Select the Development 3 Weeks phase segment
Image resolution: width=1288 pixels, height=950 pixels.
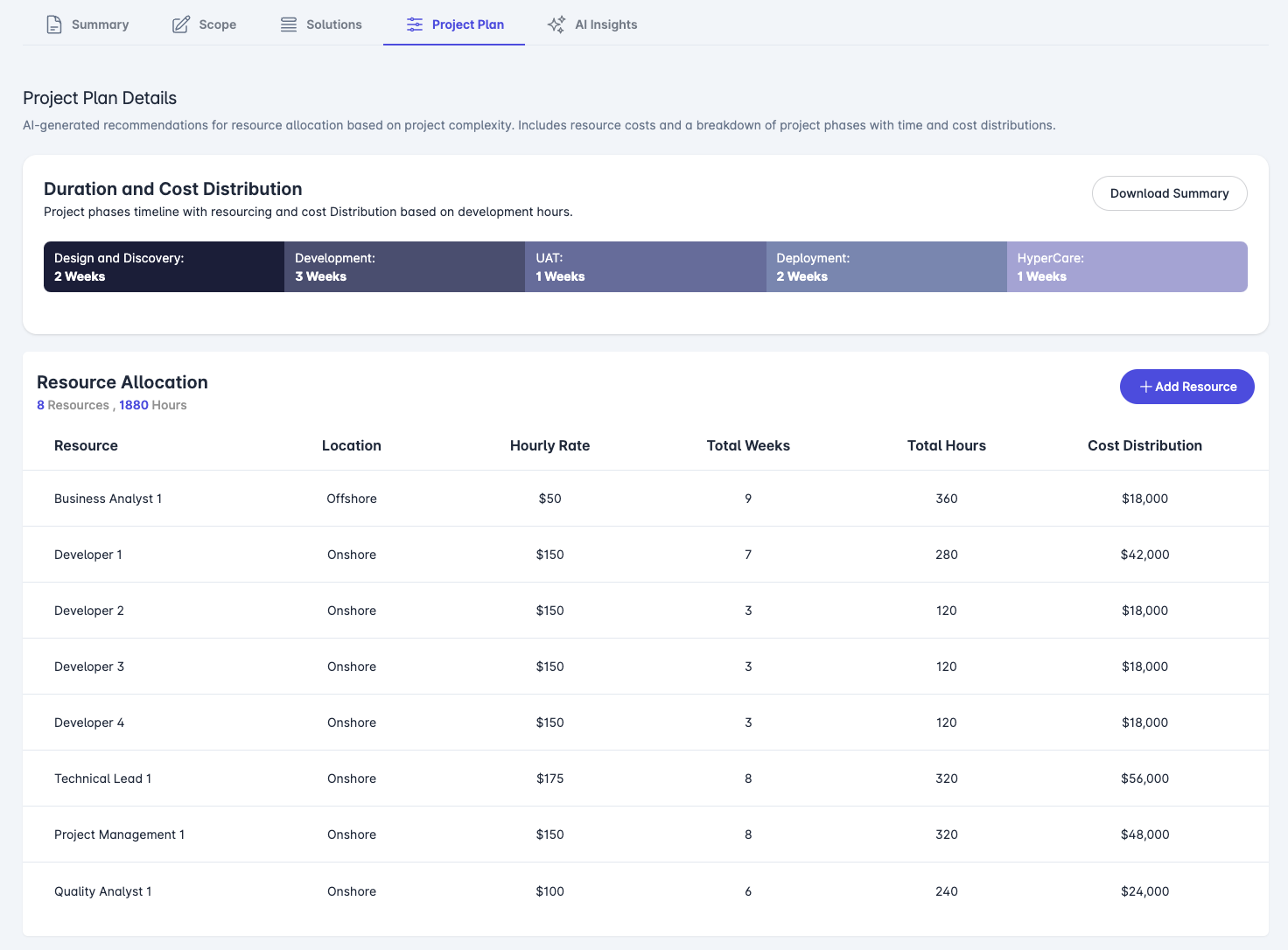point(404,267)
